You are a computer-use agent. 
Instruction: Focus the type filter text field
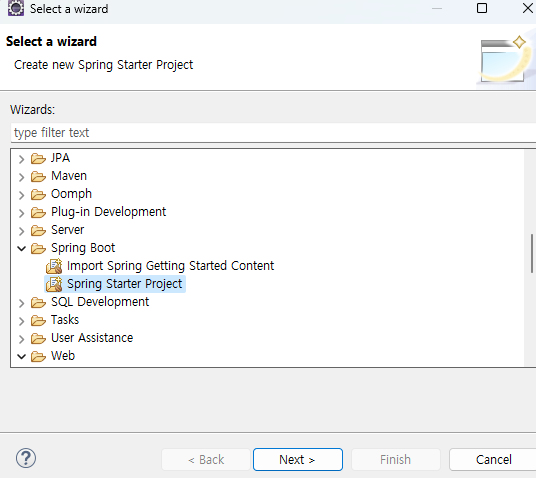point(273,133)
